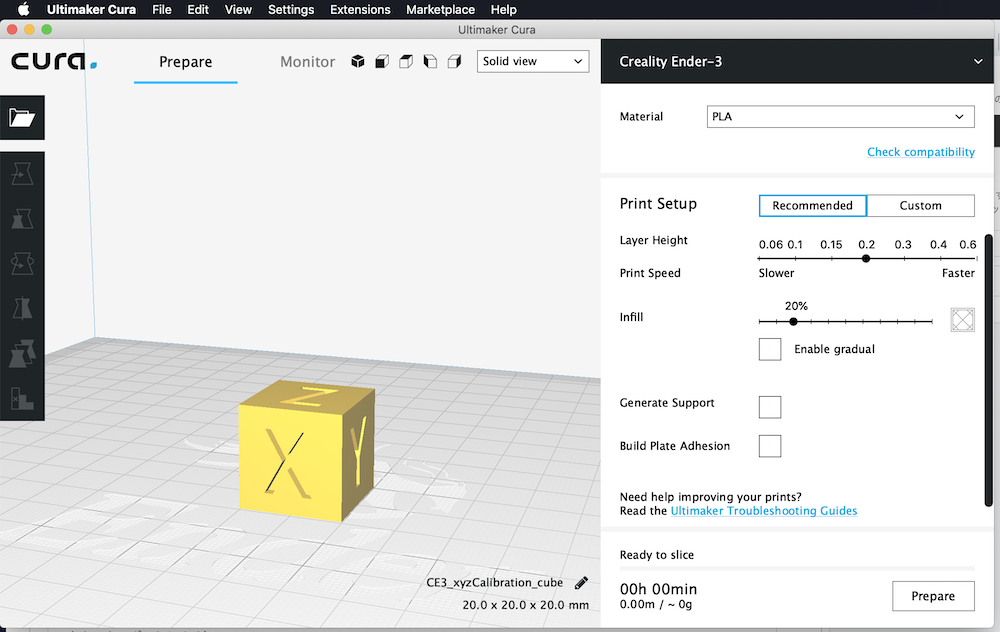Open the View menu

coord(238,10)
